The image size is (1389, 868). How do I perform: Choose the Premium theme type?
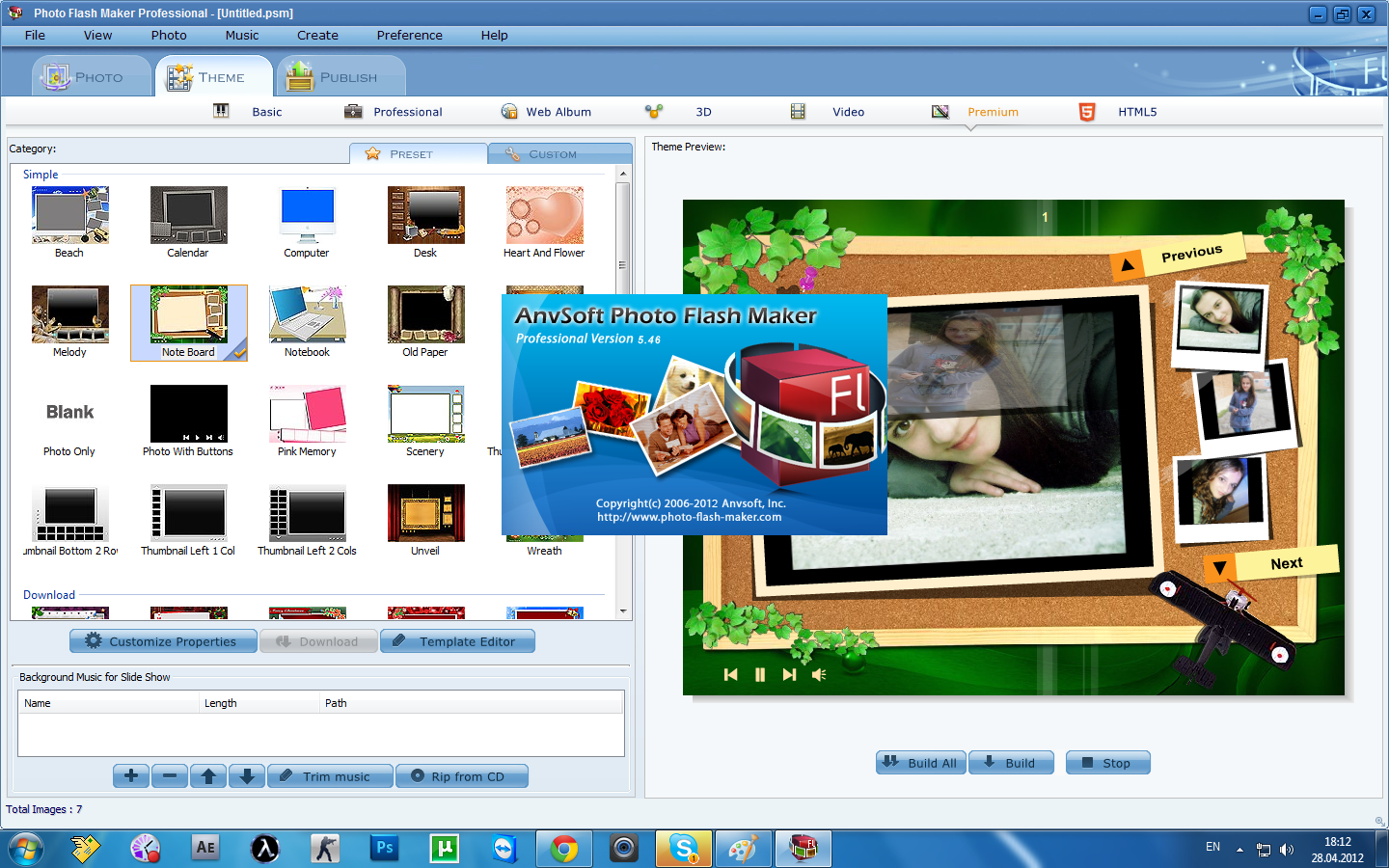click(x=975, y=112)
